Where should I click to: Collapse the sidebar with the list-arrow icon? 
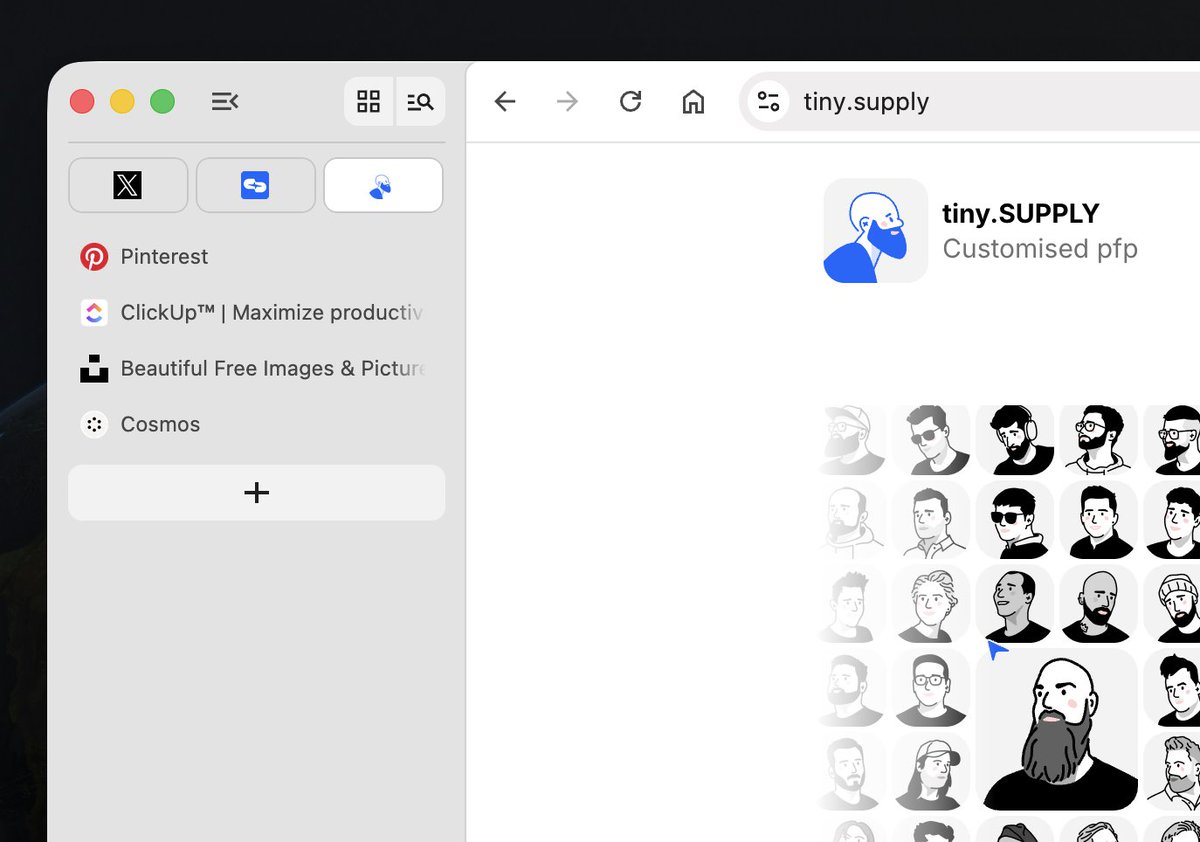[225, 101]
